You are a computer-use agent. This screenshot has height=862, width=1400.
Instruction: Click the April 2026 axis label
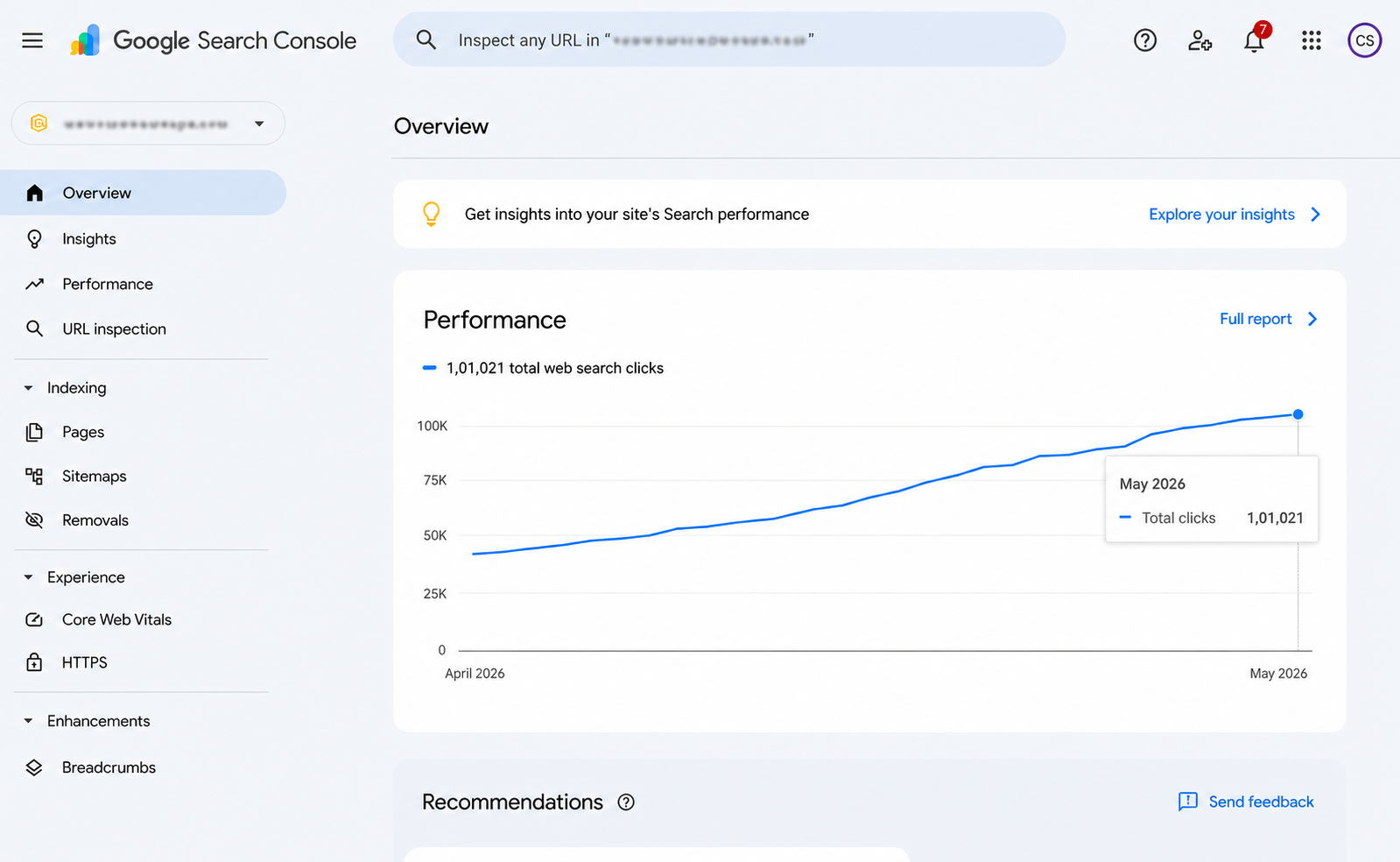pos(475,674)
